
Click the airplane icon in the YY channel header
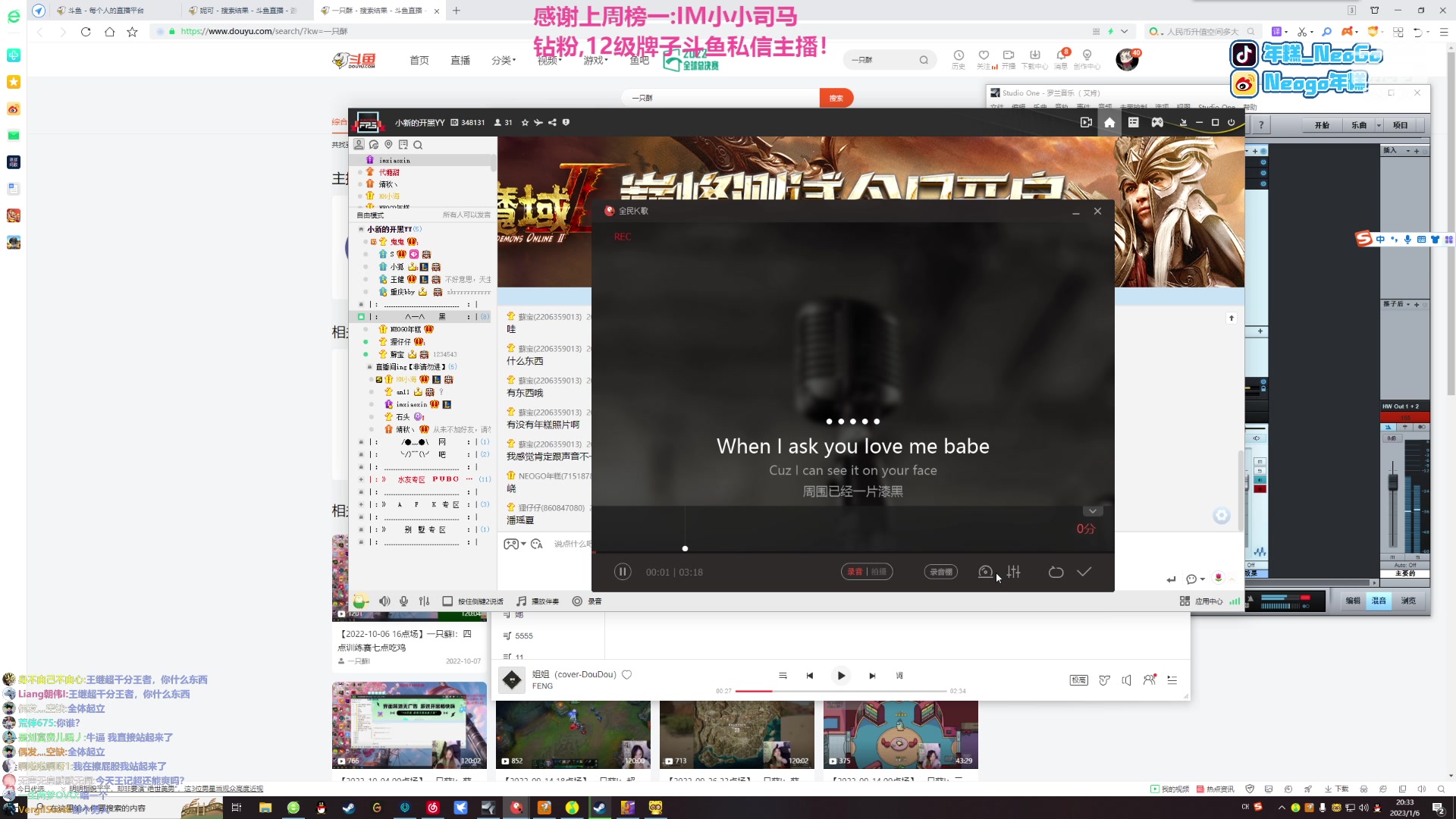(x=538, y=122)
